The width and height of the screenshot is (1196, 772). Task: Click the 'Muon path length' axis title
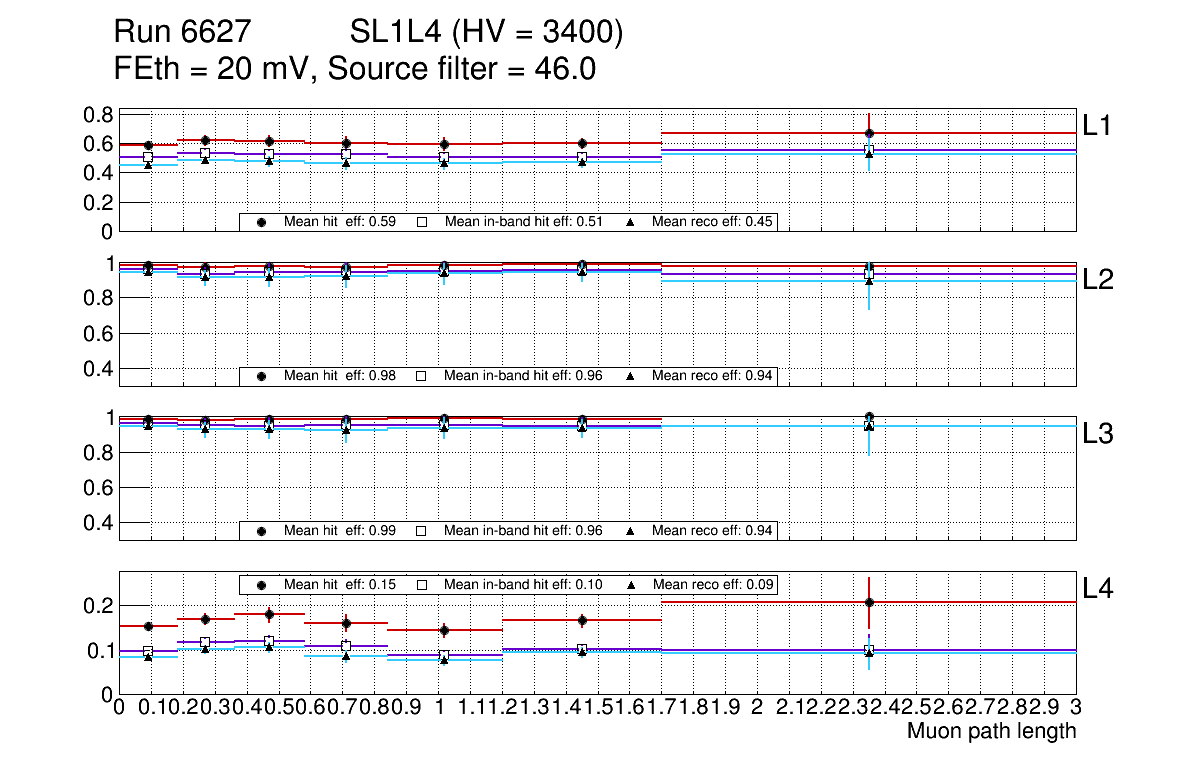991,731
